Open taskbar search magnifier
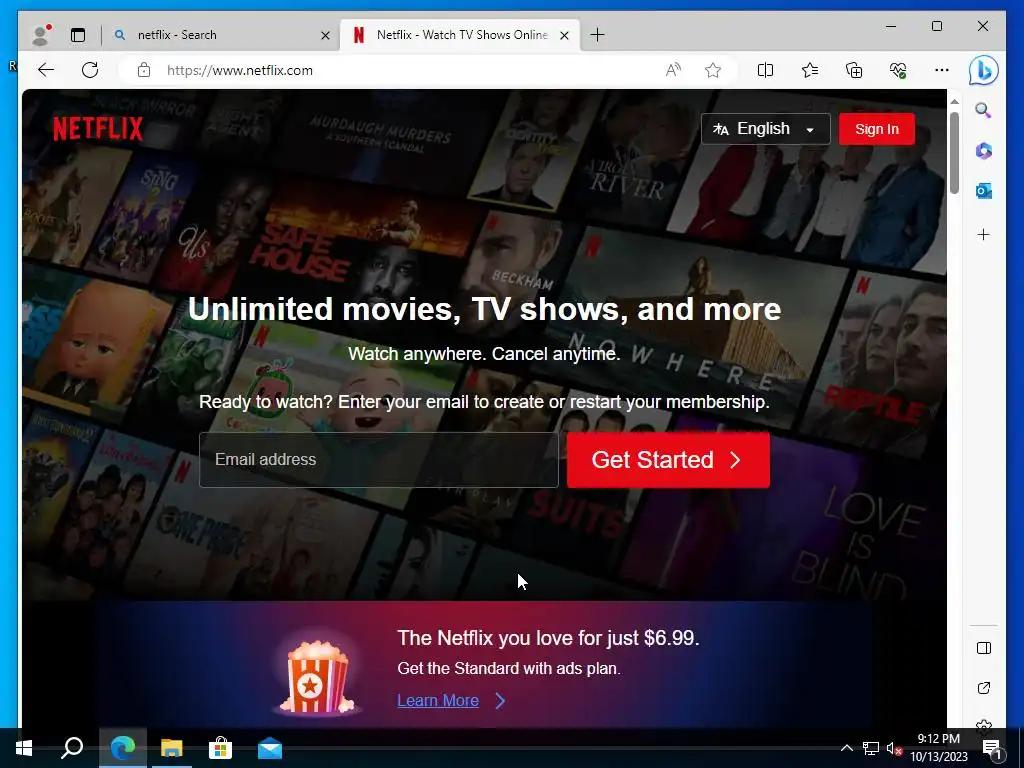The width and height of the screenshot is (1024, 768). point(72,748)
